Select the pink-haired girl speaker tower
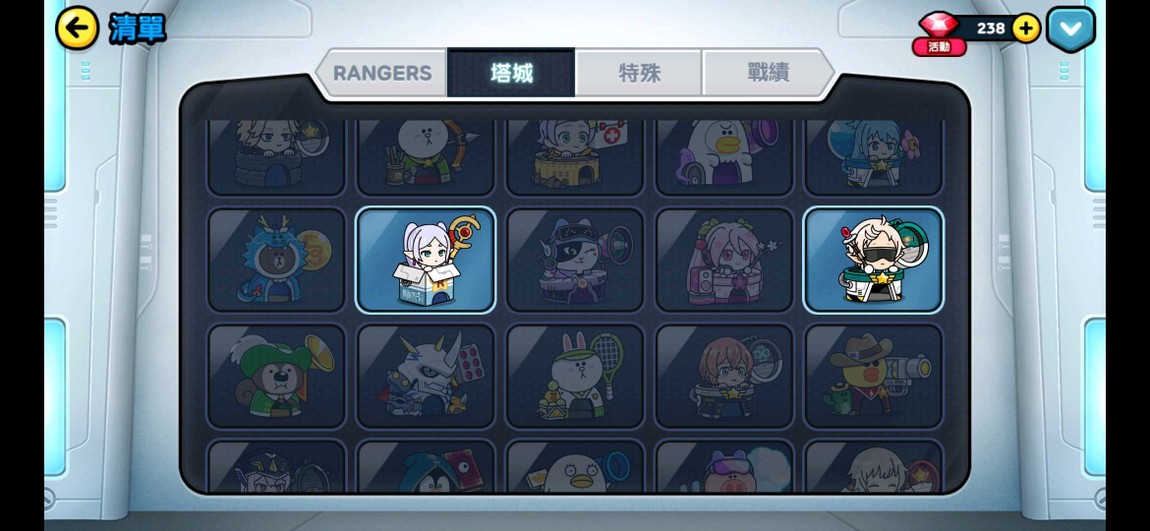The width and height of the screenshot is (1150, 531). pyautogui.click(x=725, y=260)
